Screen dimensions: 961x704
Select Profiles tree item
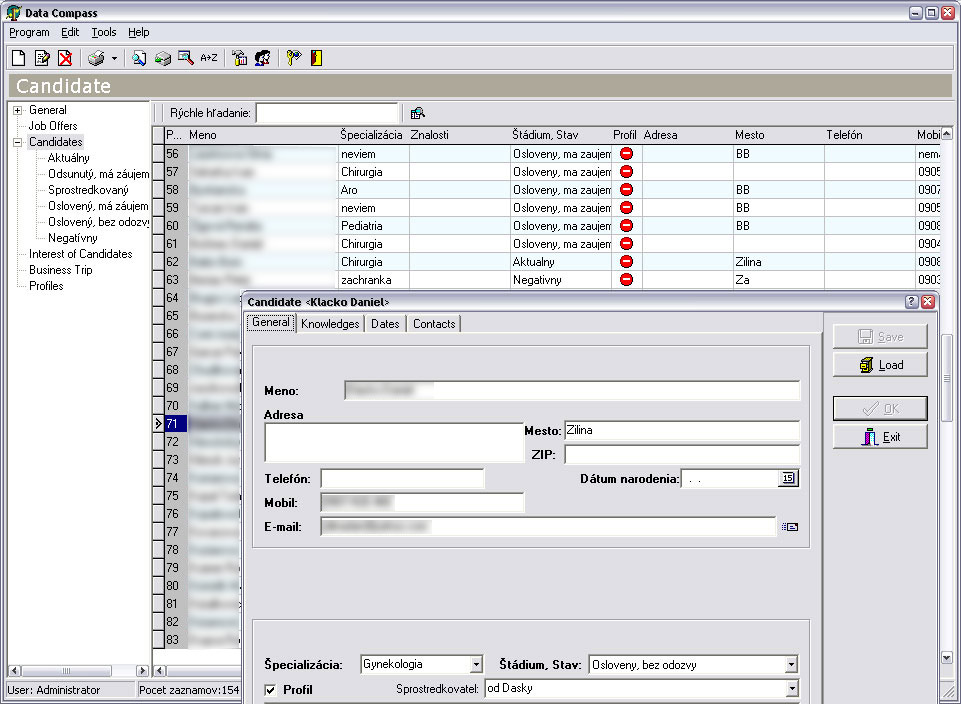[x=46, y=286]
